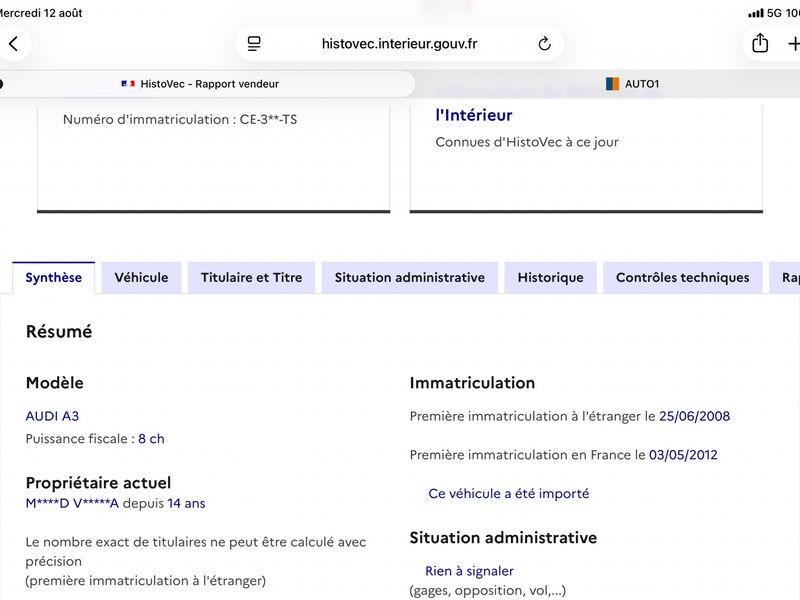Open the Véhicule tab
This screenshot has height=600, width=800.
[141, 278]
